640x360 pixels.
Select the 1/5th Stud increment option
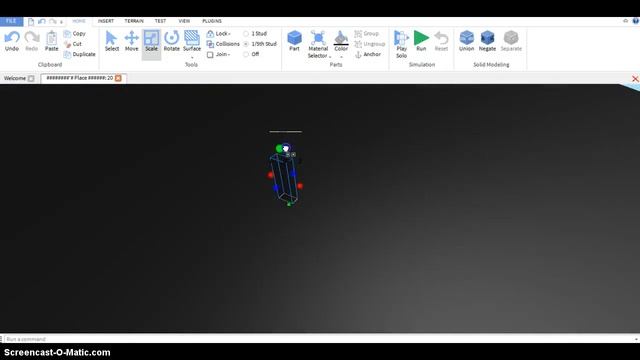[260, 44]
